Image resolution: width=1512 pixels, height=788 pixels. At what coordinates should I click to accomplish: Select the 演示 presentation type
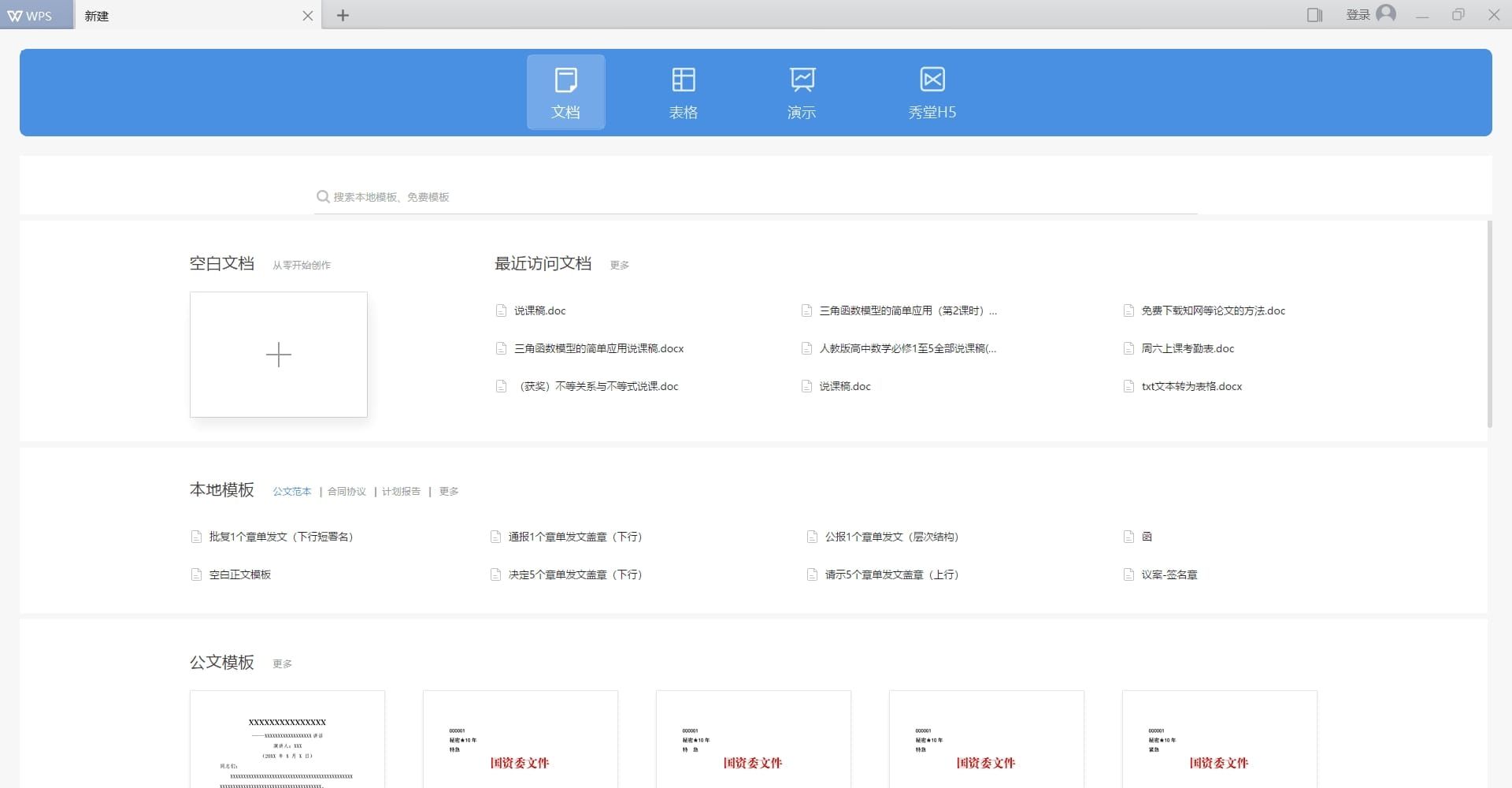point(802,92)
